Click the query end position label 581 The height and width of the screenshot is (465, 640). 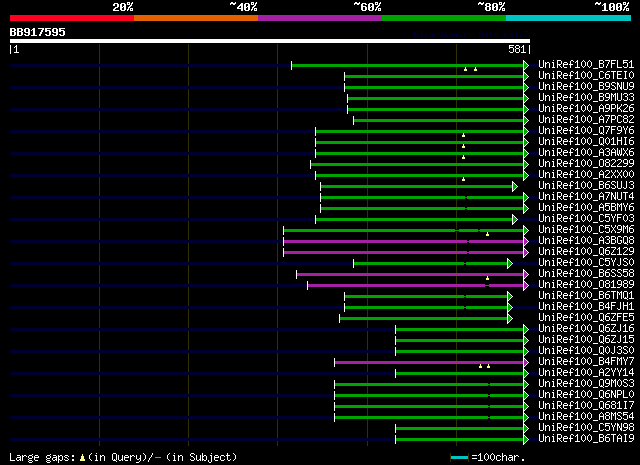pos(517,49)
